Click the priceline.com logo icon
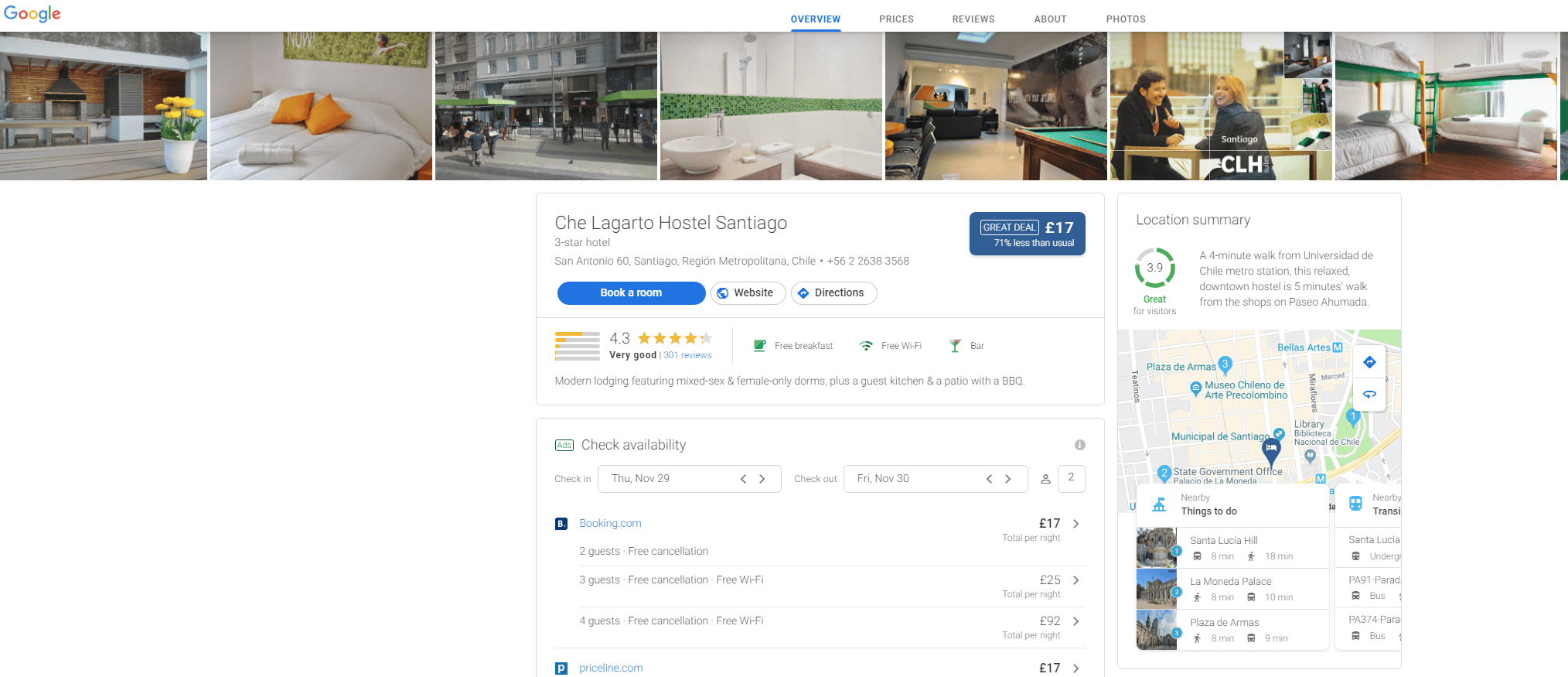This screenshot has height=677, width=1568. point(561,668)
